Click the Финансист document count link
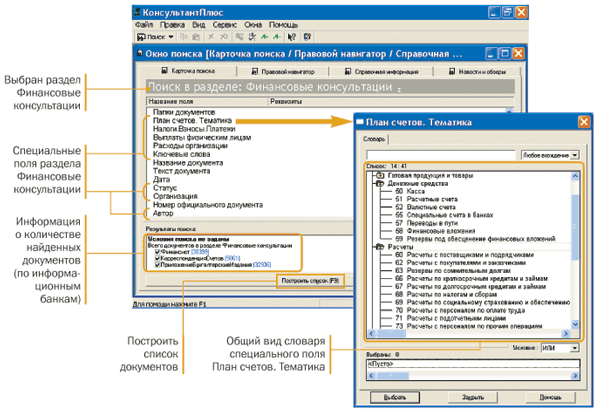 (x=200, y=252)
